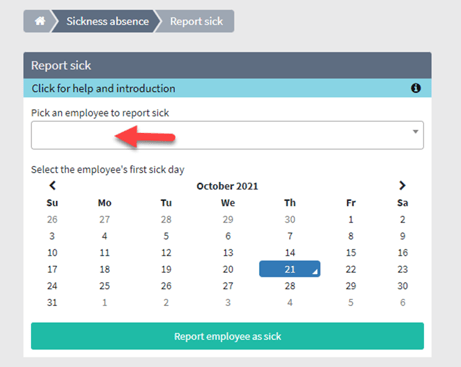
Task: Select greyed September 26 date
Action: (x=52, y=219)
